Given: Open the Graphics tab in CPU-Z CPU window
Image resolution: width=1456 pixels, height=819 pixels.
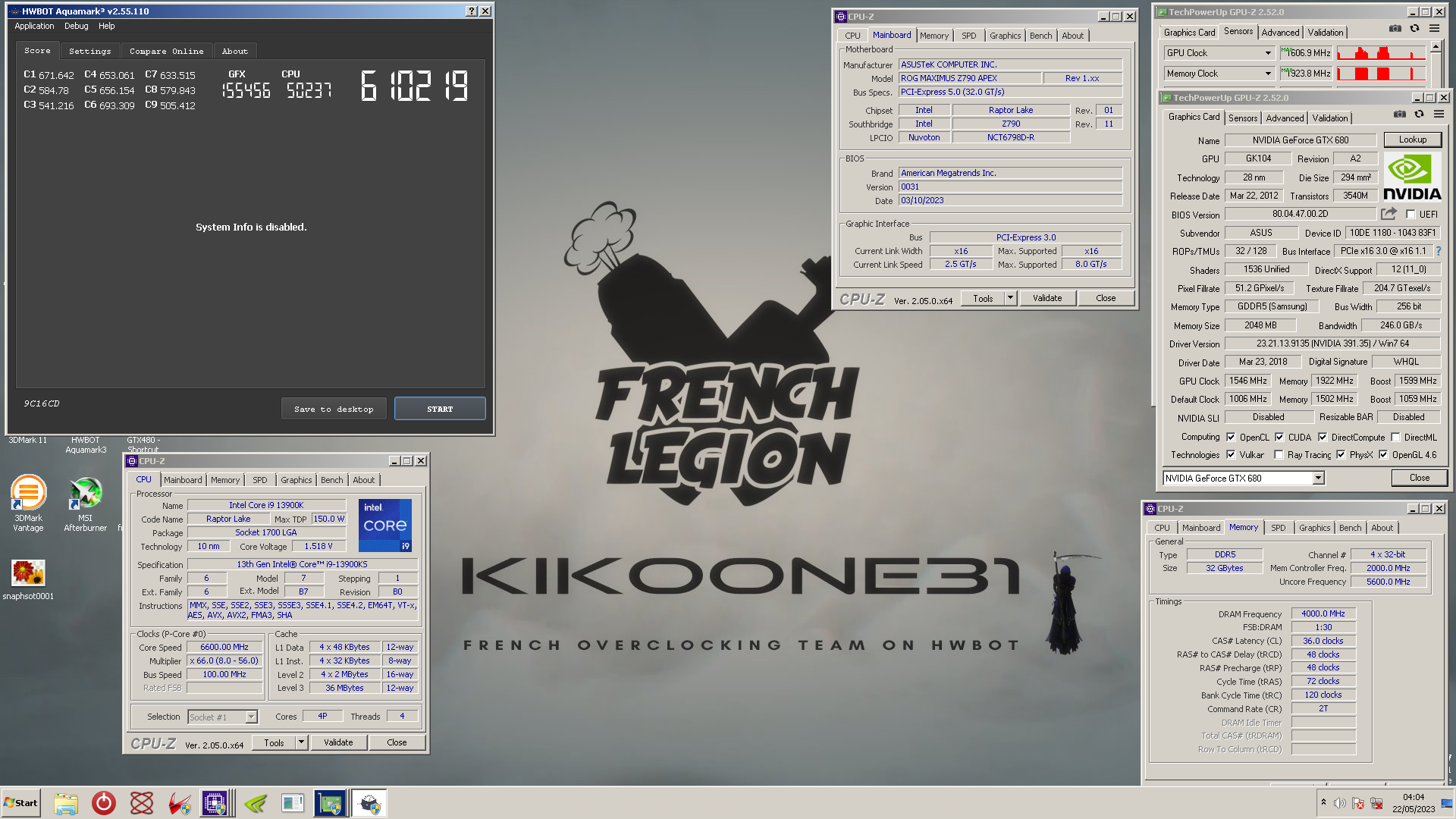Looking at the screenshot, I should (296, 480).
